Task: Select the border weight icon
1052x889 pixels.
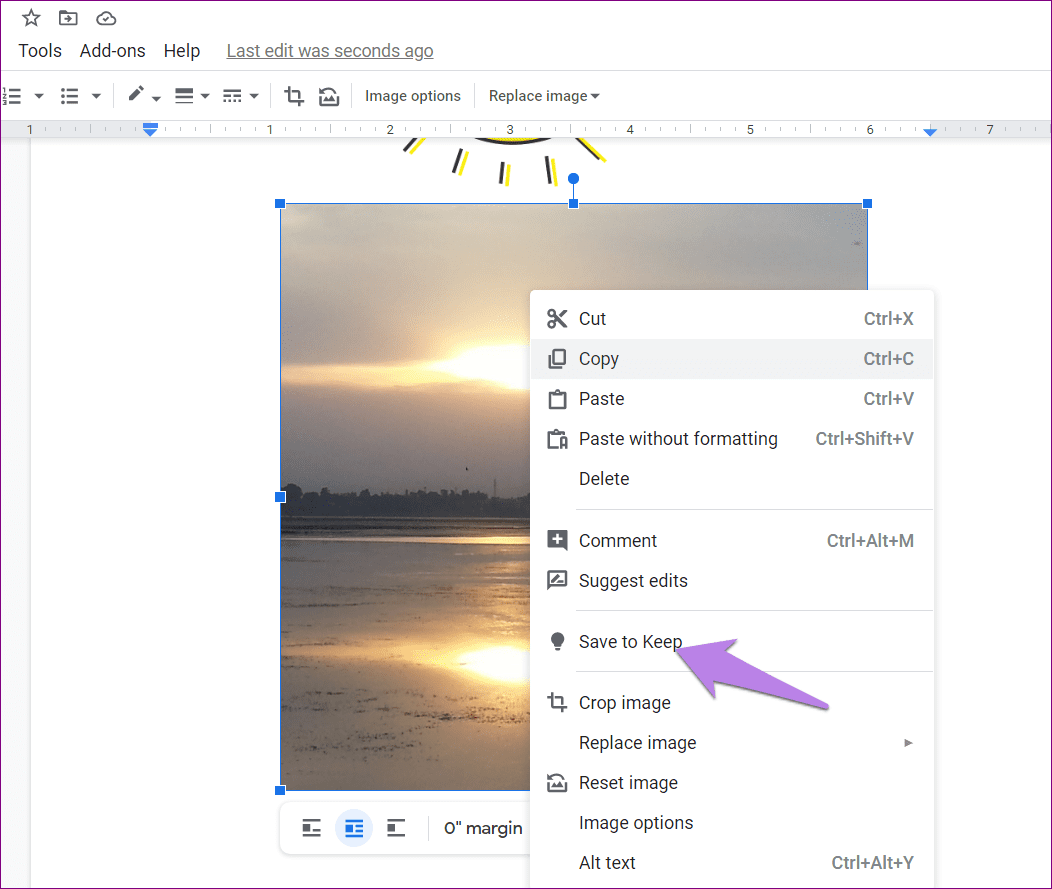Action: pos(186,95)
